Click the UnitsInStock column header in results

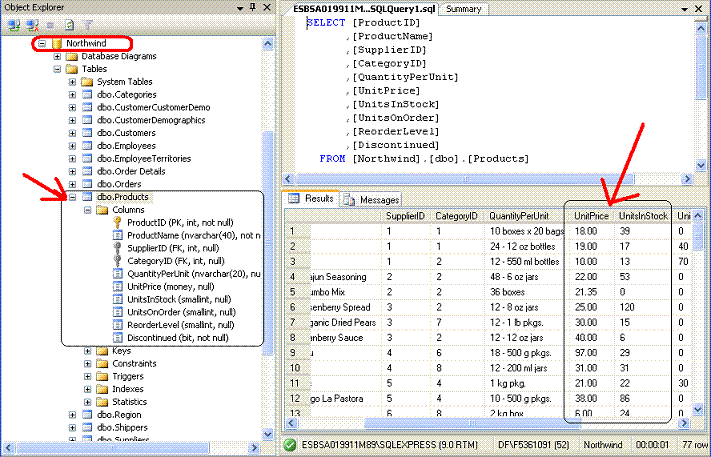point(643,216)
